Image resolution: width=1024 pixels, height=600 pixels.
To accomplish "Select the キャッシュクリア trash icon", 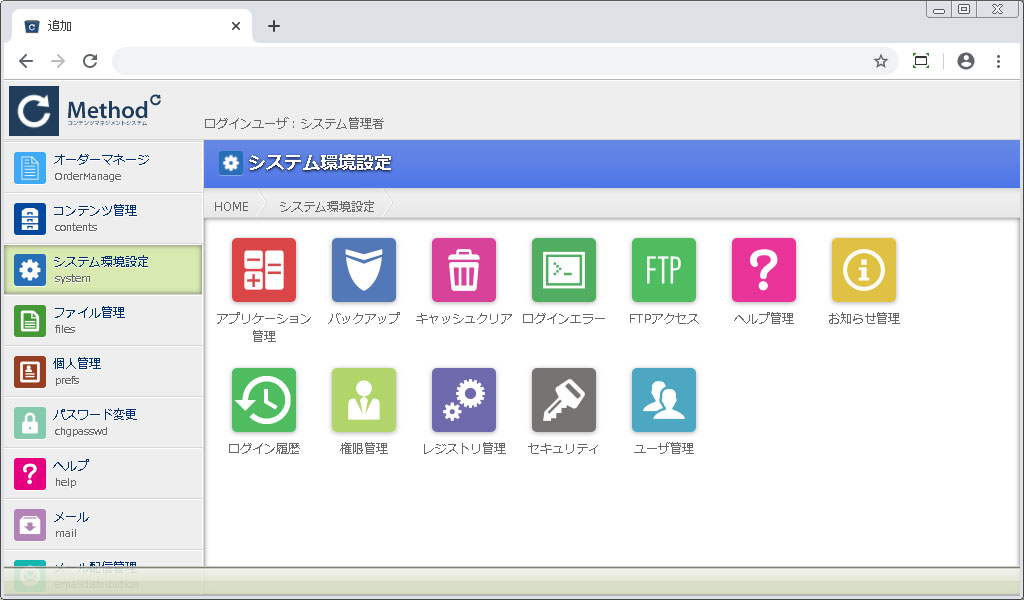I will pyautogui.click(x=464, y=270).
